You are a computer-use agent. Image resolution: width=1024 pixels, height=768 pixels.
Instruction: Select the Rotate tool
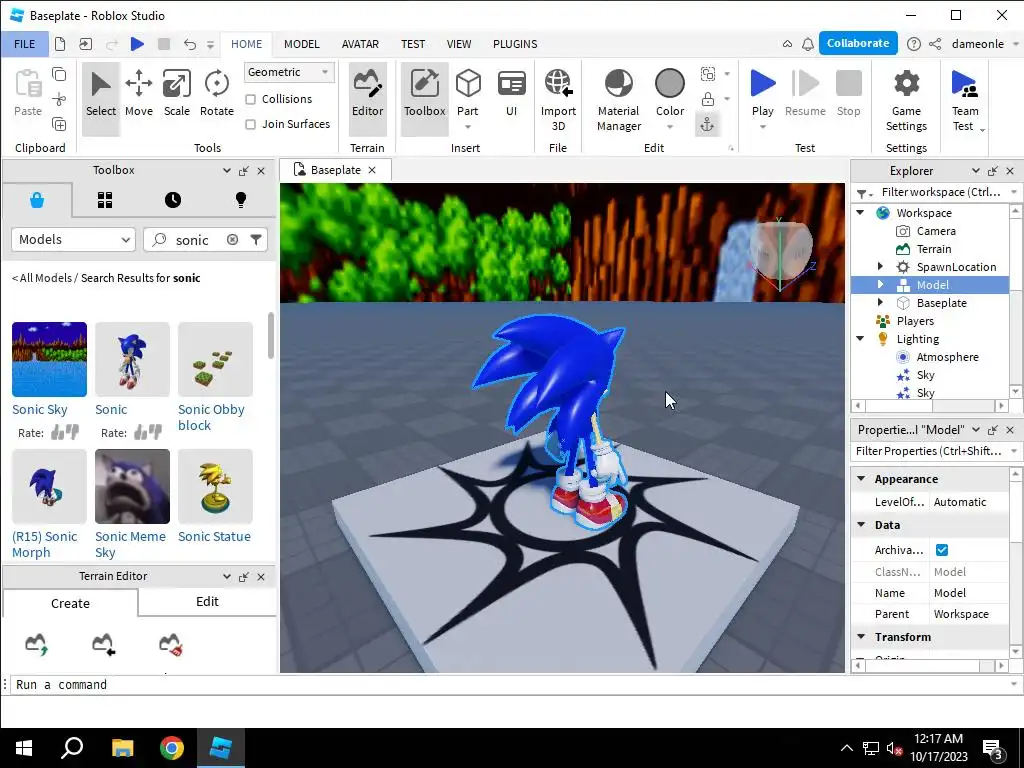217,94
